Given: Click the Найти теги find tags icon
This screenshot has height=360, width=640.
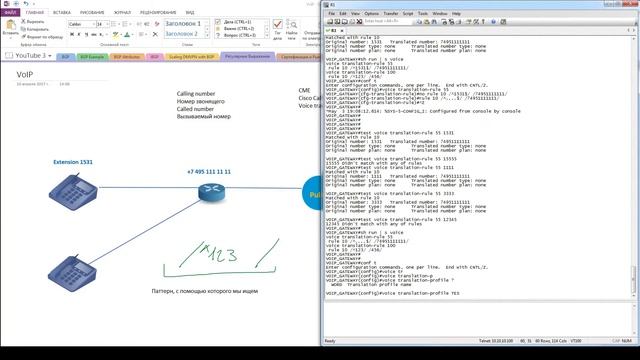Looking at the screenshot, I should pos(291,29).
